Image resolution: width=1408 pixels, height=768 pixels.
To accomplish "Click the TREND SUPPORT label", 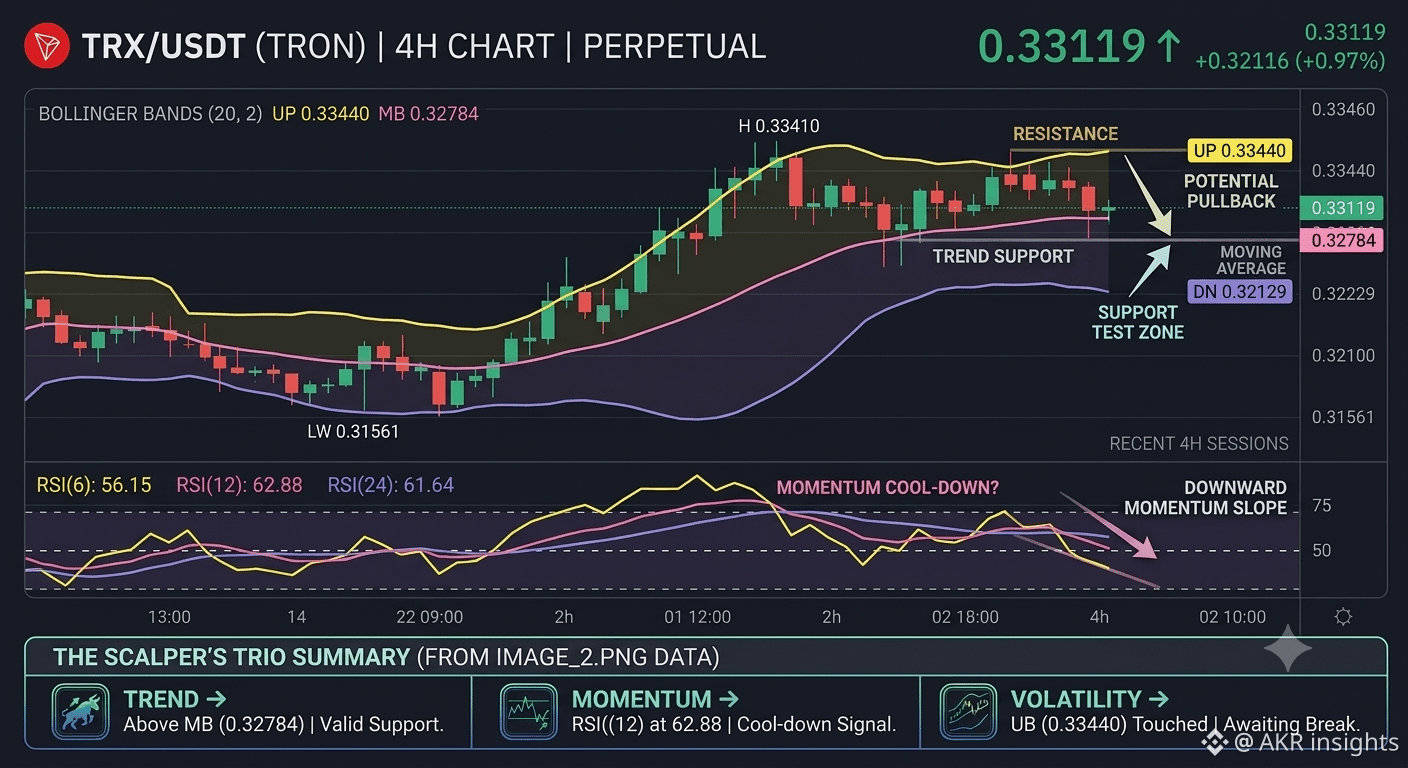I will [x=1003, y=257].
